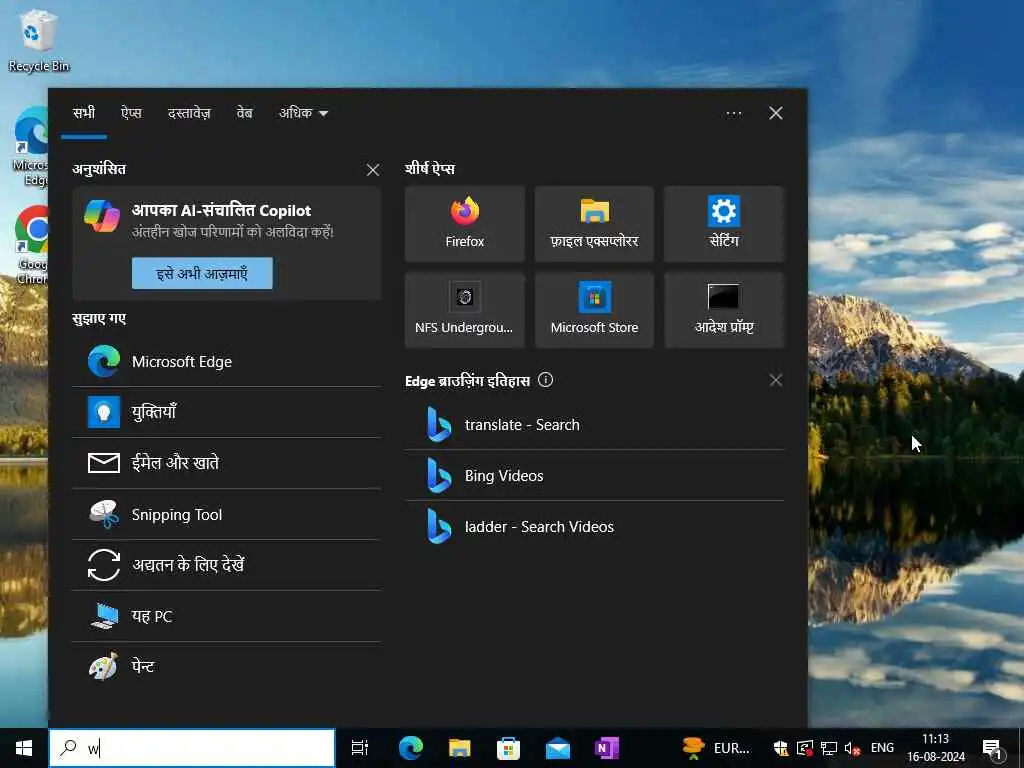Image resolution: width=1024 pixels, height=768 pixels.
Task: Switch to the सभी tab
Action: point(84,114)
